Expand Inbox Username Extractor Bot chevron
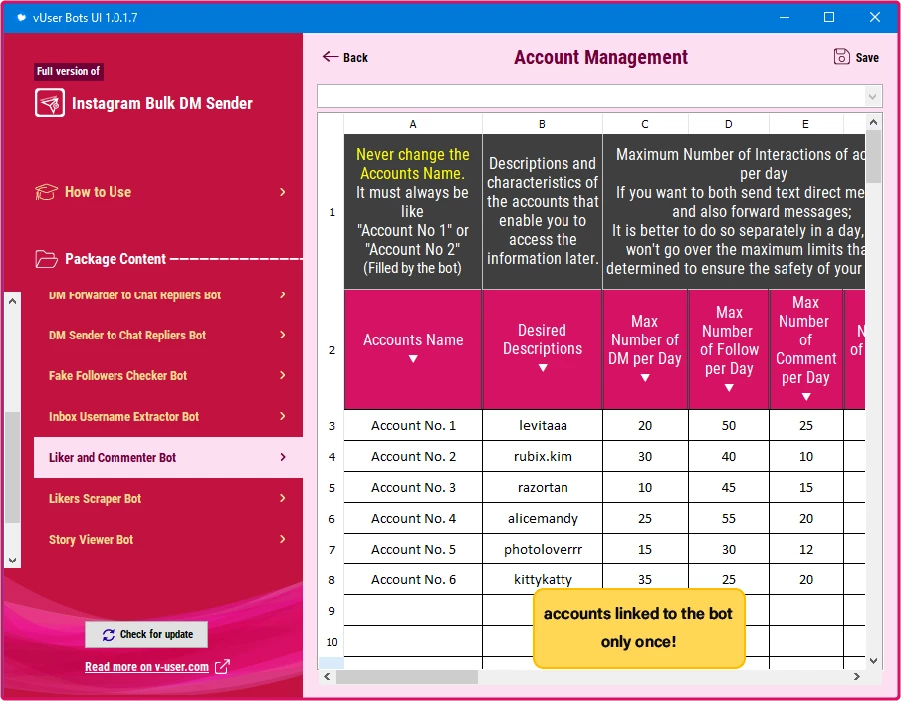Image resolution: width=901 pixels, height=701 pixels. tap(283, 416)
